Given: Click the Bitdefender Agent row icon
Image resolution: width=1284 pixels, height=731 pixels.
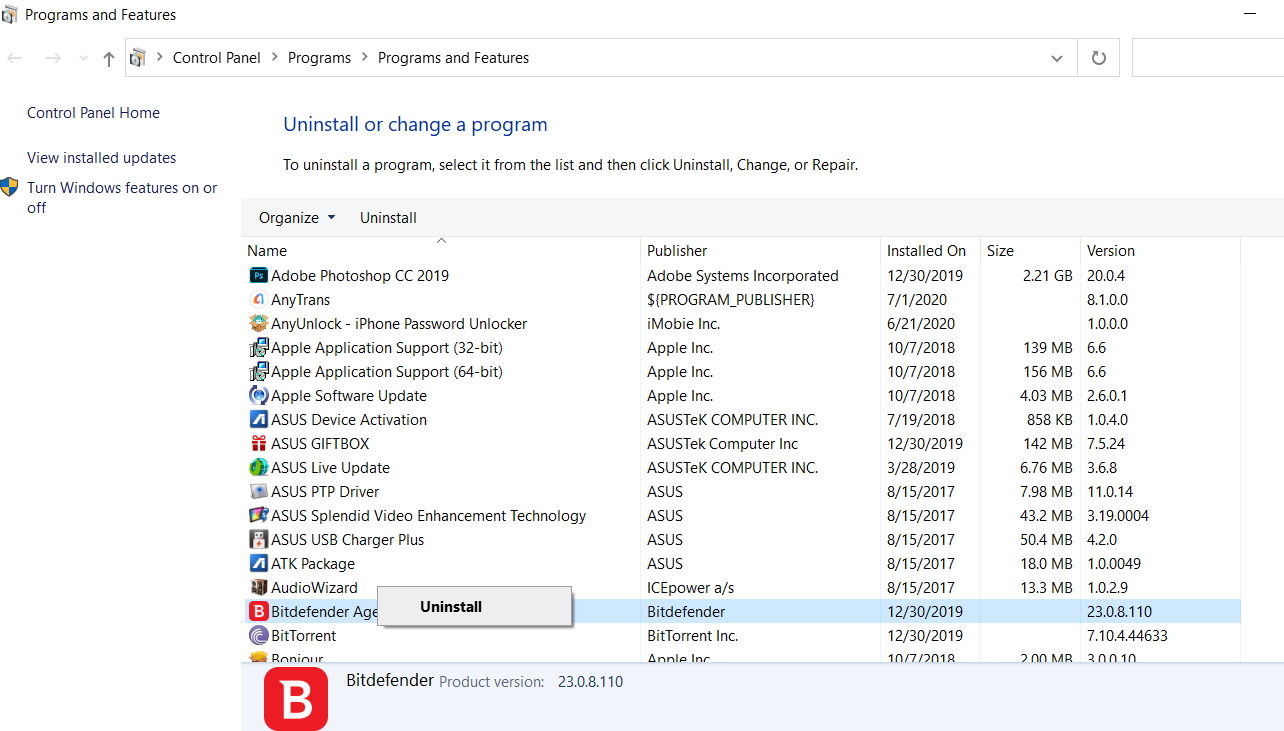Looking at the screenshot, I should tap(258, 612).
